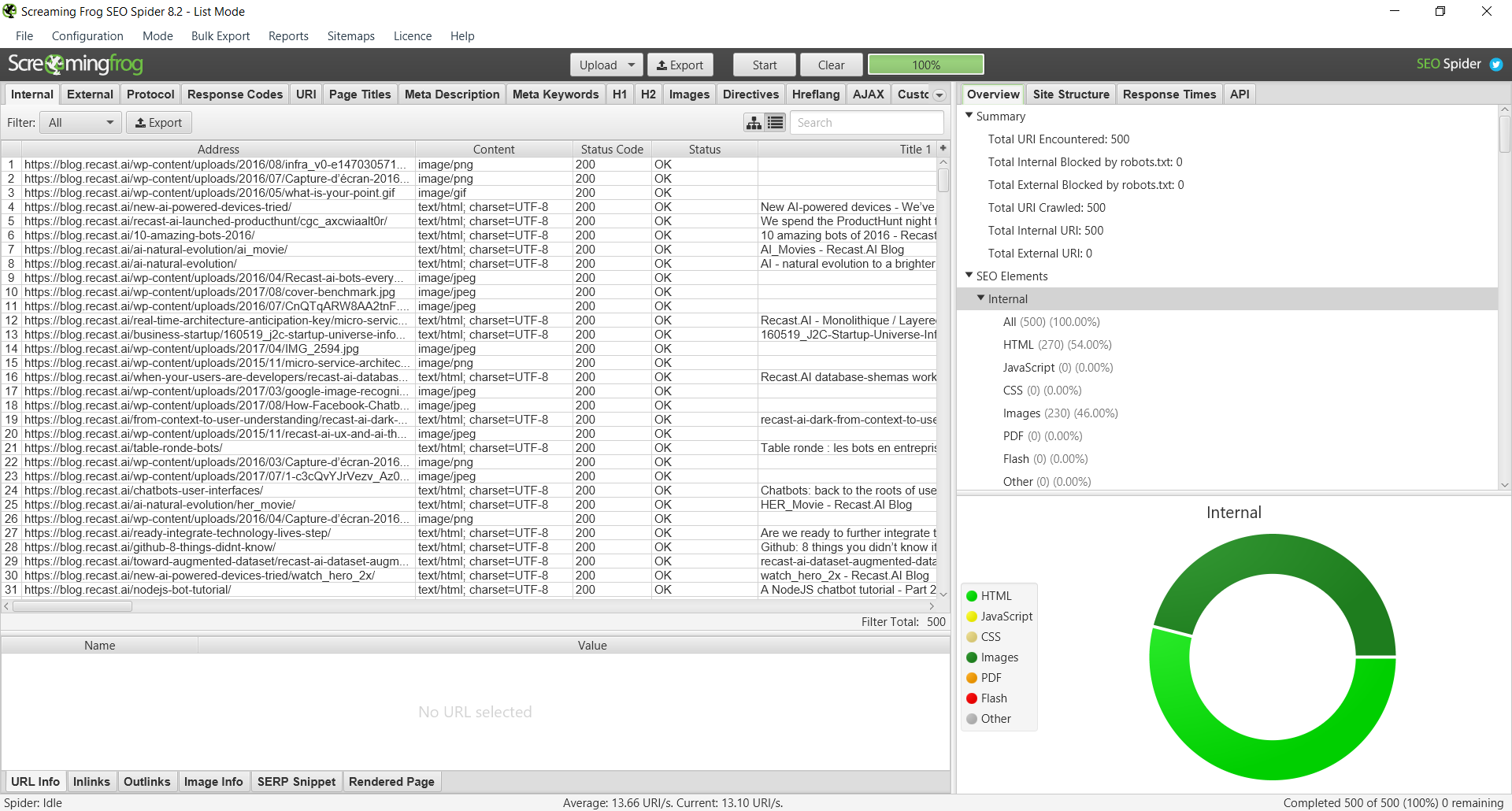Viewport: 1512px width, 811px height.
Task: Collapse the Summary section
Action: point(969,116)
